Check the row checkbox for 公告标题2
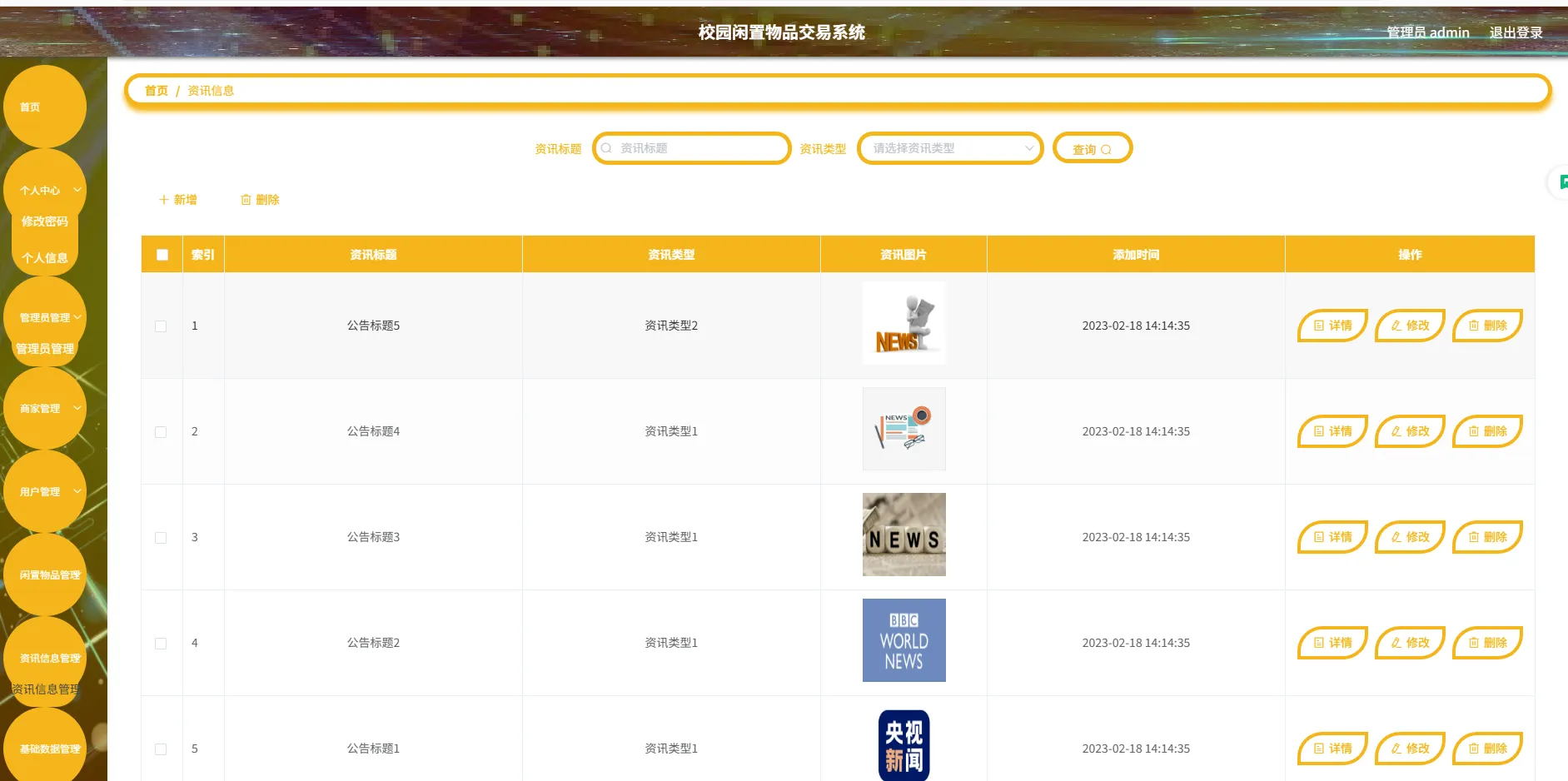Viewport: 1568px width, 781px height. [161, 643]
